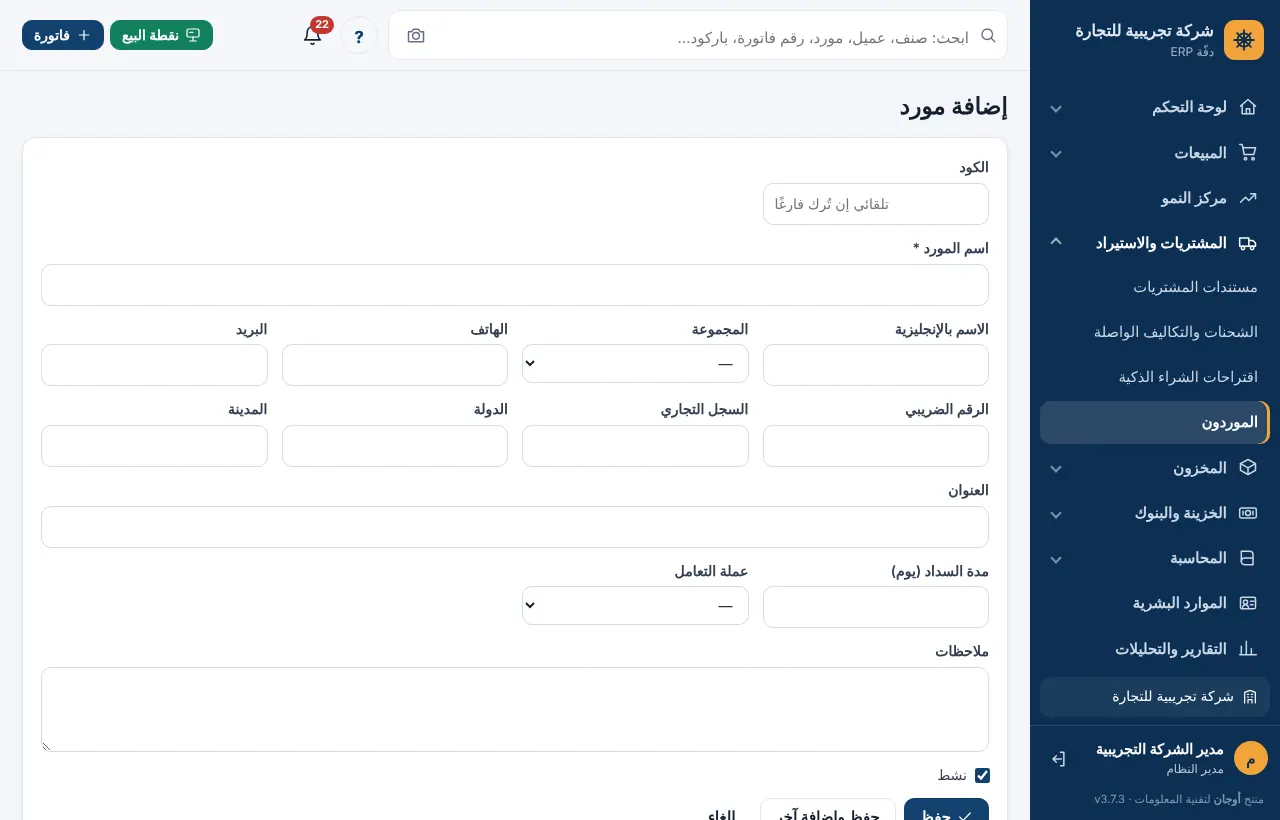
Task: Open the المجموعة group dropdown
Action: pos(635,364)
